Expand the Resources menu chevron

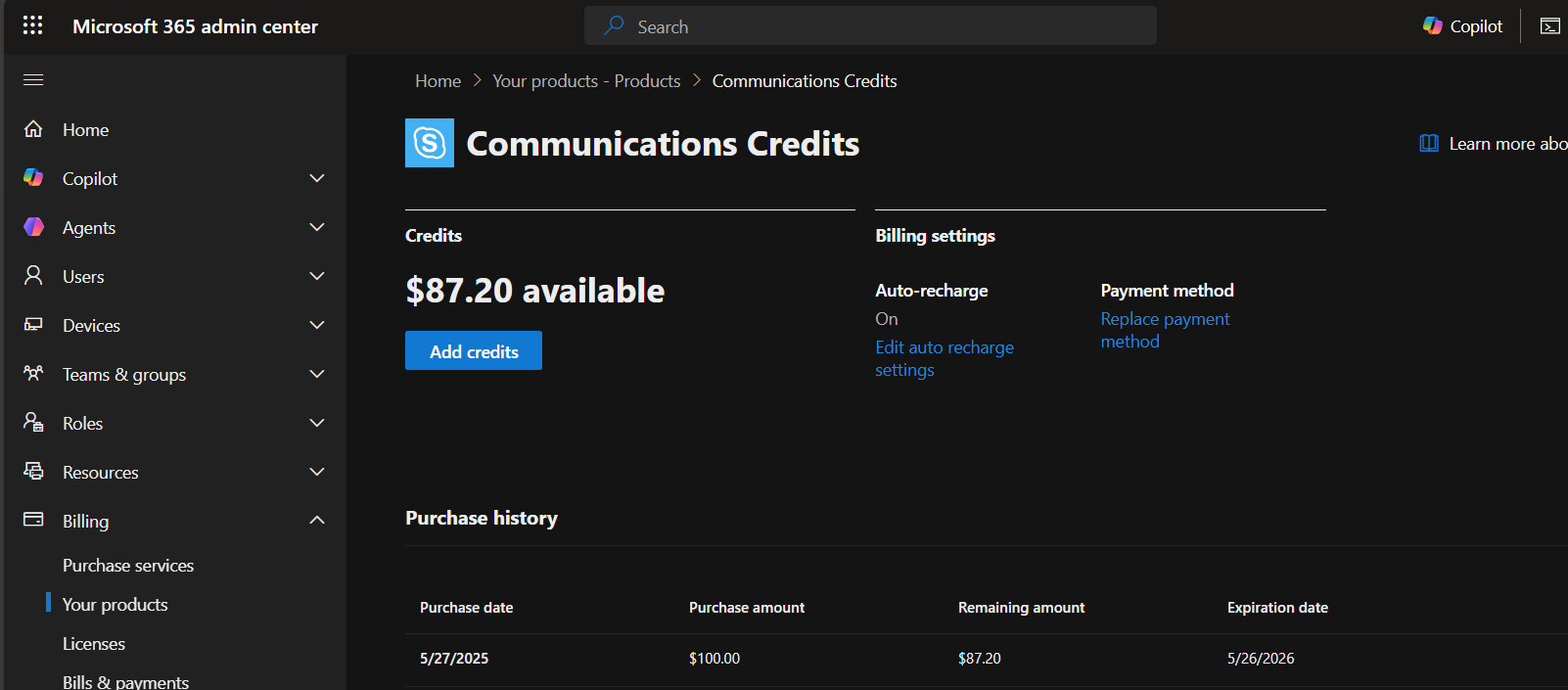coord(317,472)
